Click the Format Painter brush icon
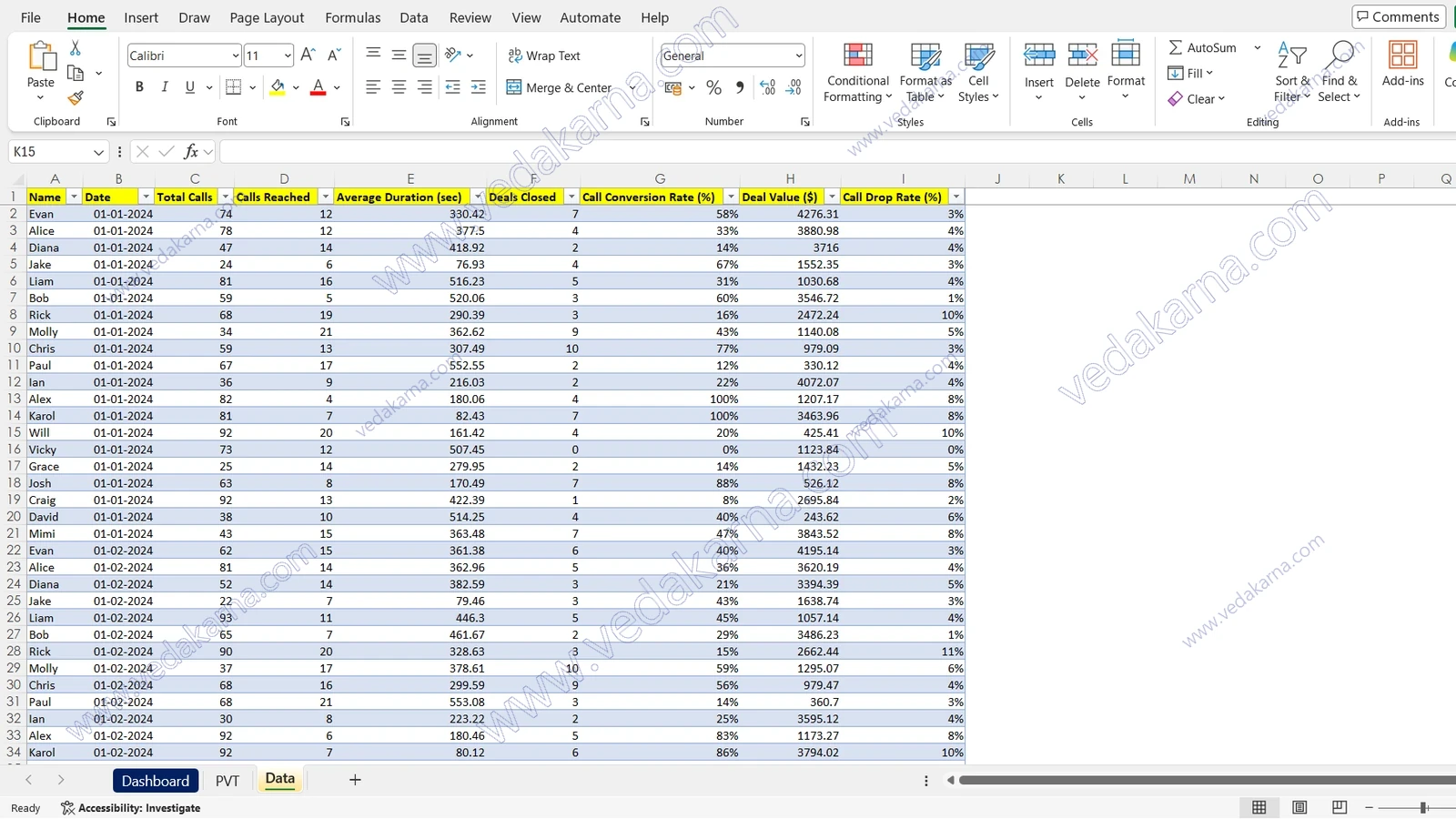Screen dimensions: 1456x819 click(76, 97)
